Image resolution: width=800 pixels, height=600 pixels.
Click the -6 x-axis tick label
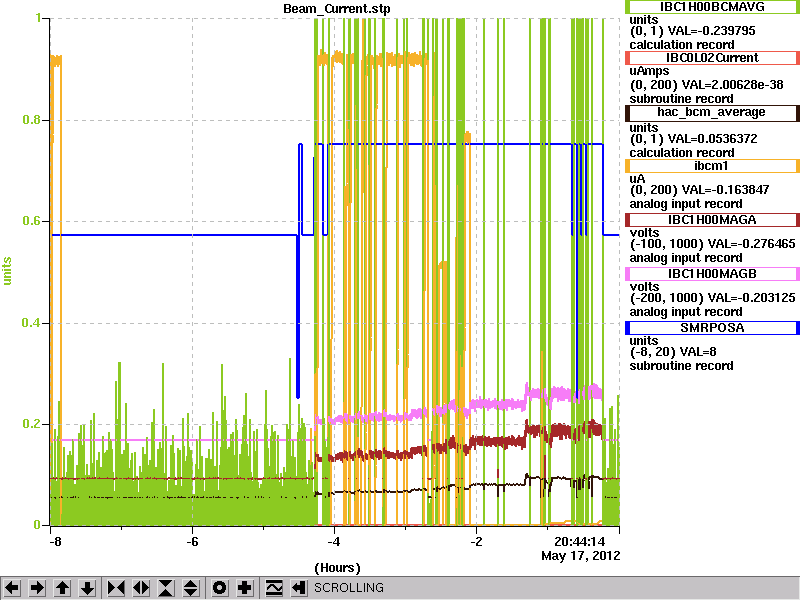click(192, 541)
